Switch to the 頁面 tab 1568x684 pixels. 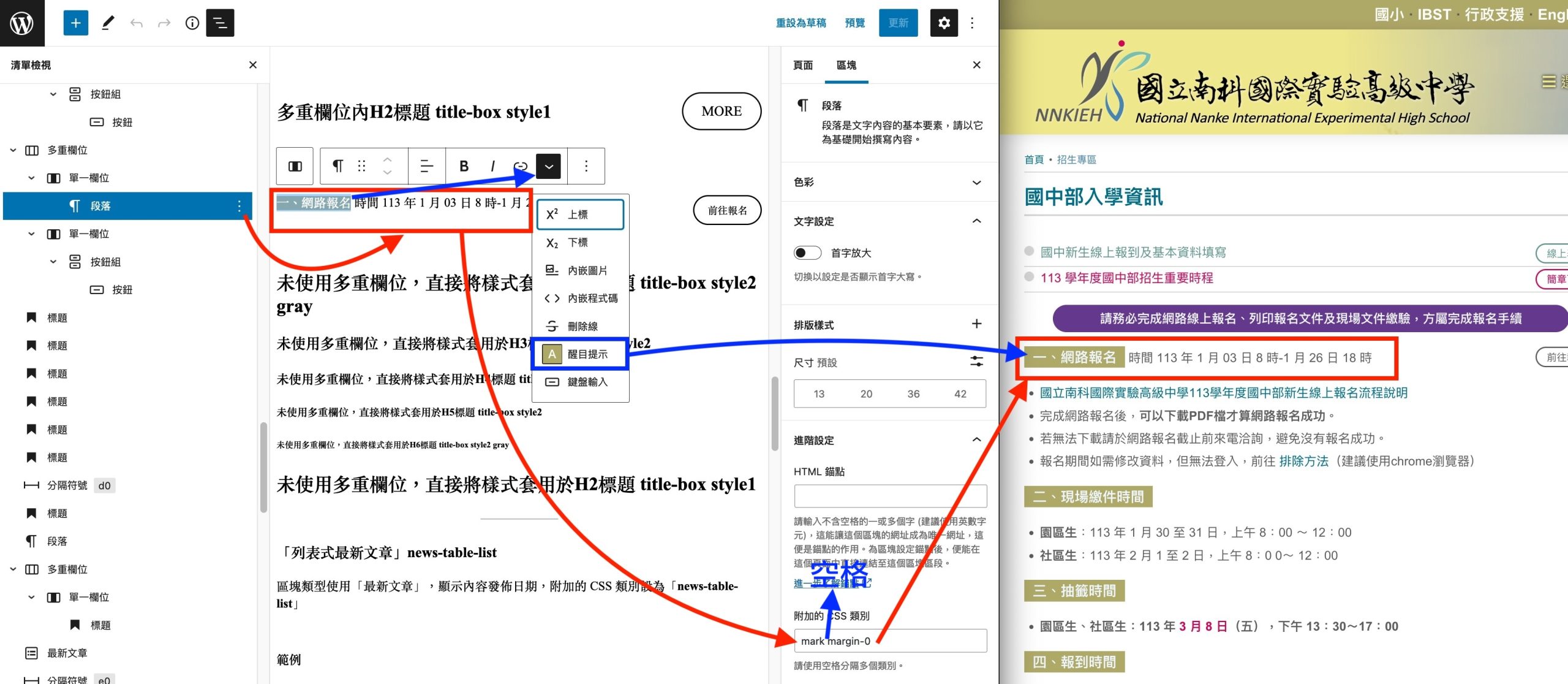point(803,65)
